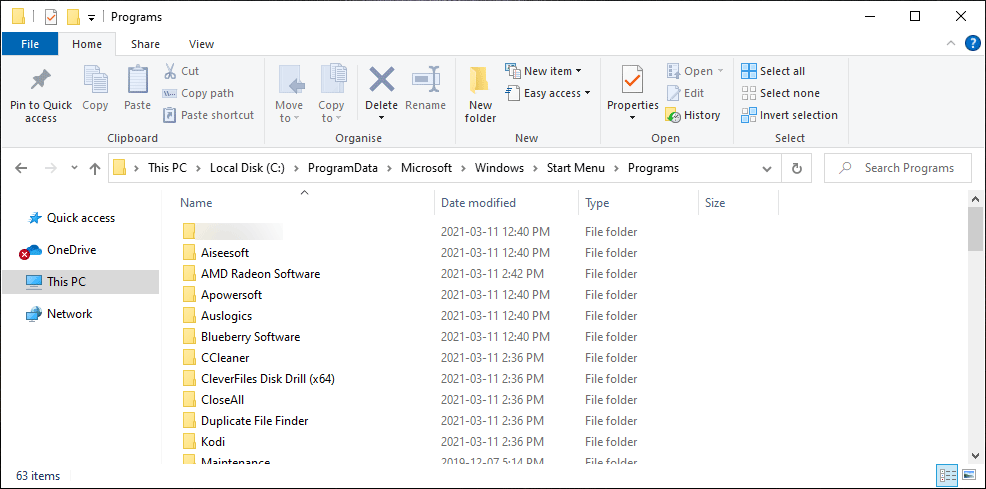The image size is (986, 489).
Task: Create a New folder
Action: tap(480, 94)
